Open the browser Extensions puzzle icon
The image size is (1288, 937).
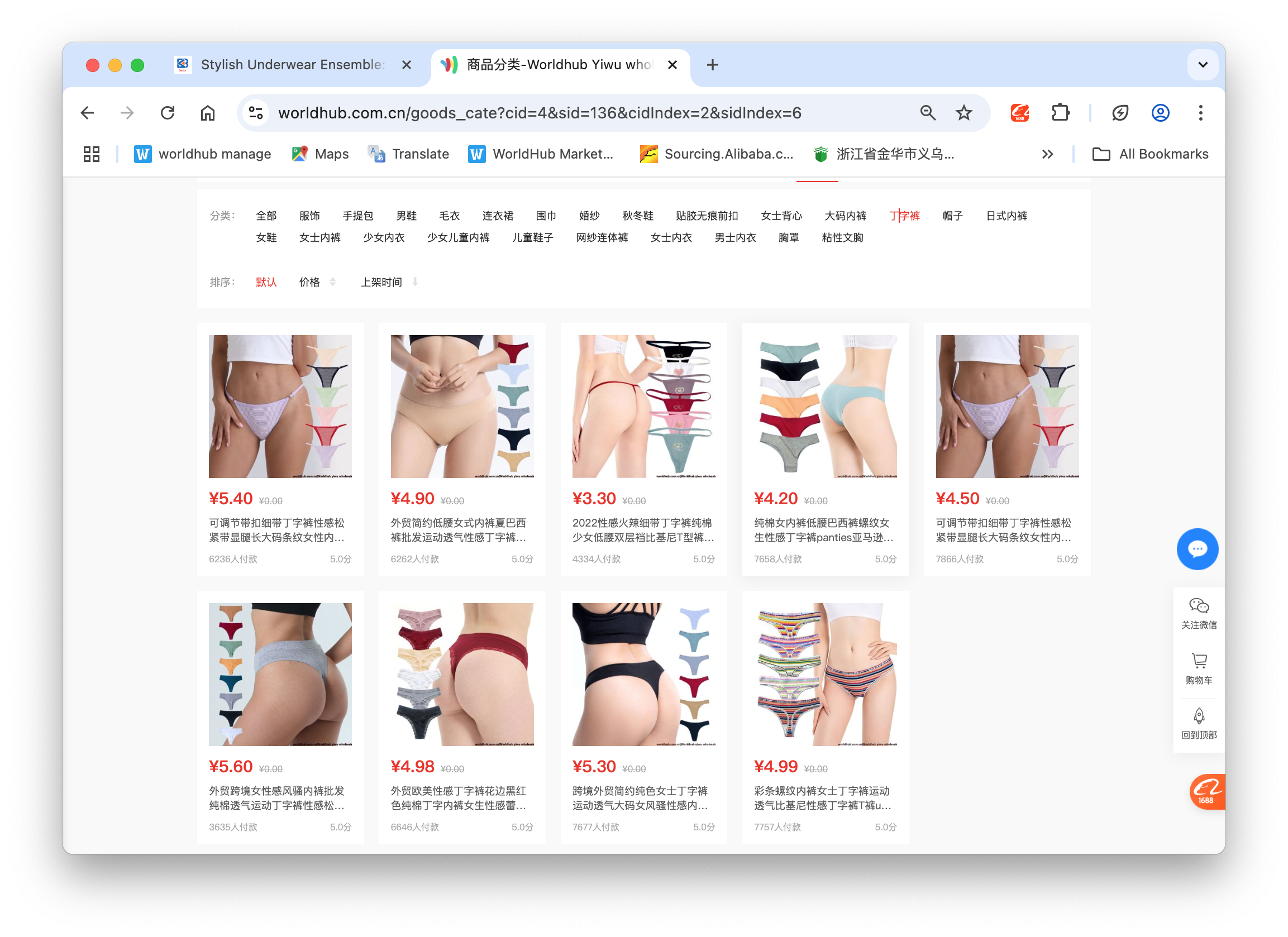coord(1060,113)
